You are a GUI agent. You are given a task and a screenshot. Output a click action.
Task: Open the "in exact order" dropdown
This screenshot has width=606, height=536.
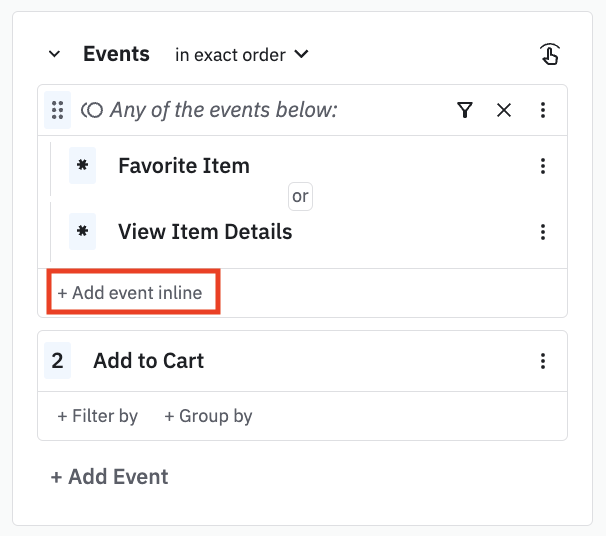pyautogui.click(x=241, y=54)
